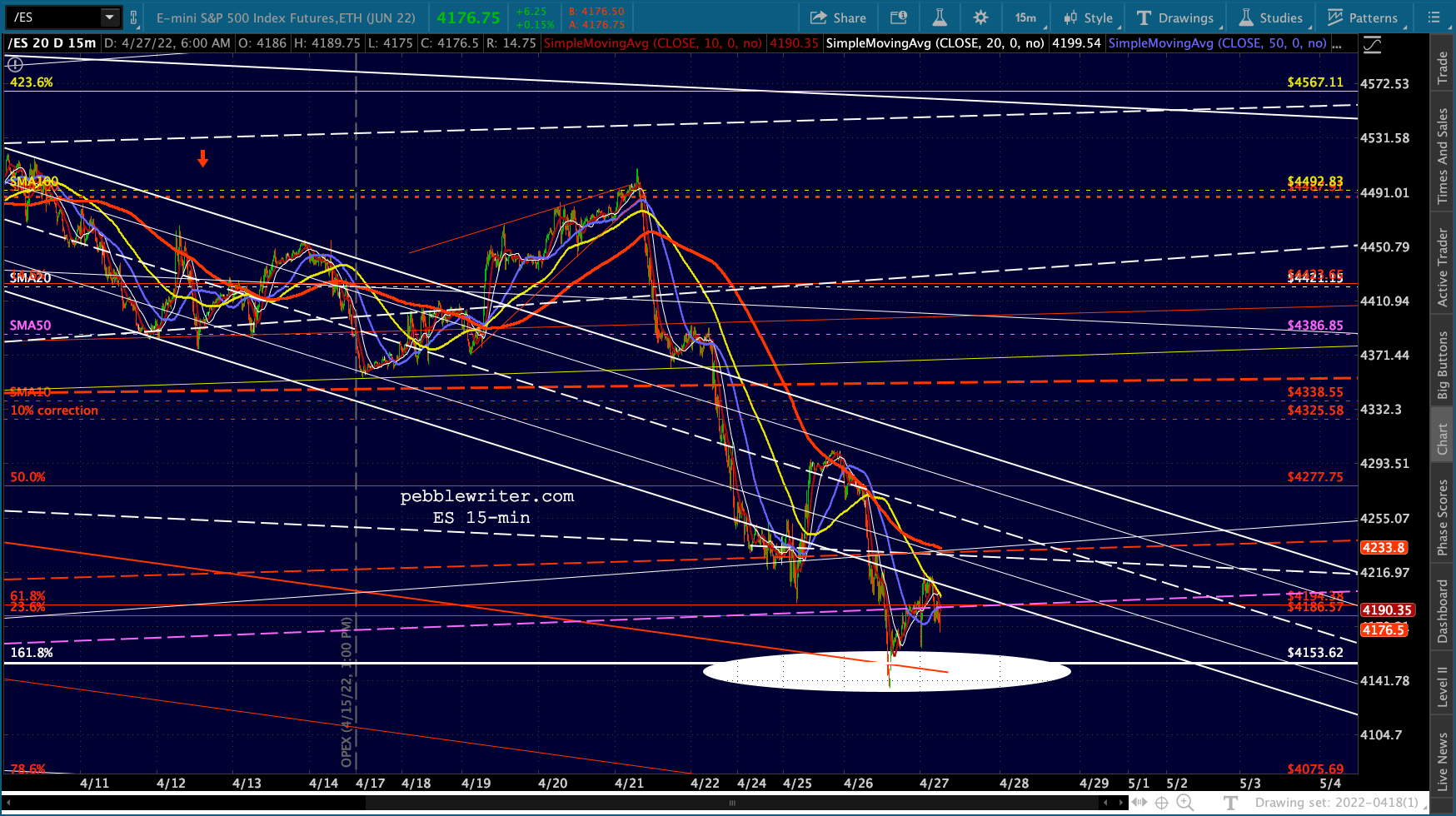Open the Drawings menu
The image size is (1456, 816).
(1174, 17)
